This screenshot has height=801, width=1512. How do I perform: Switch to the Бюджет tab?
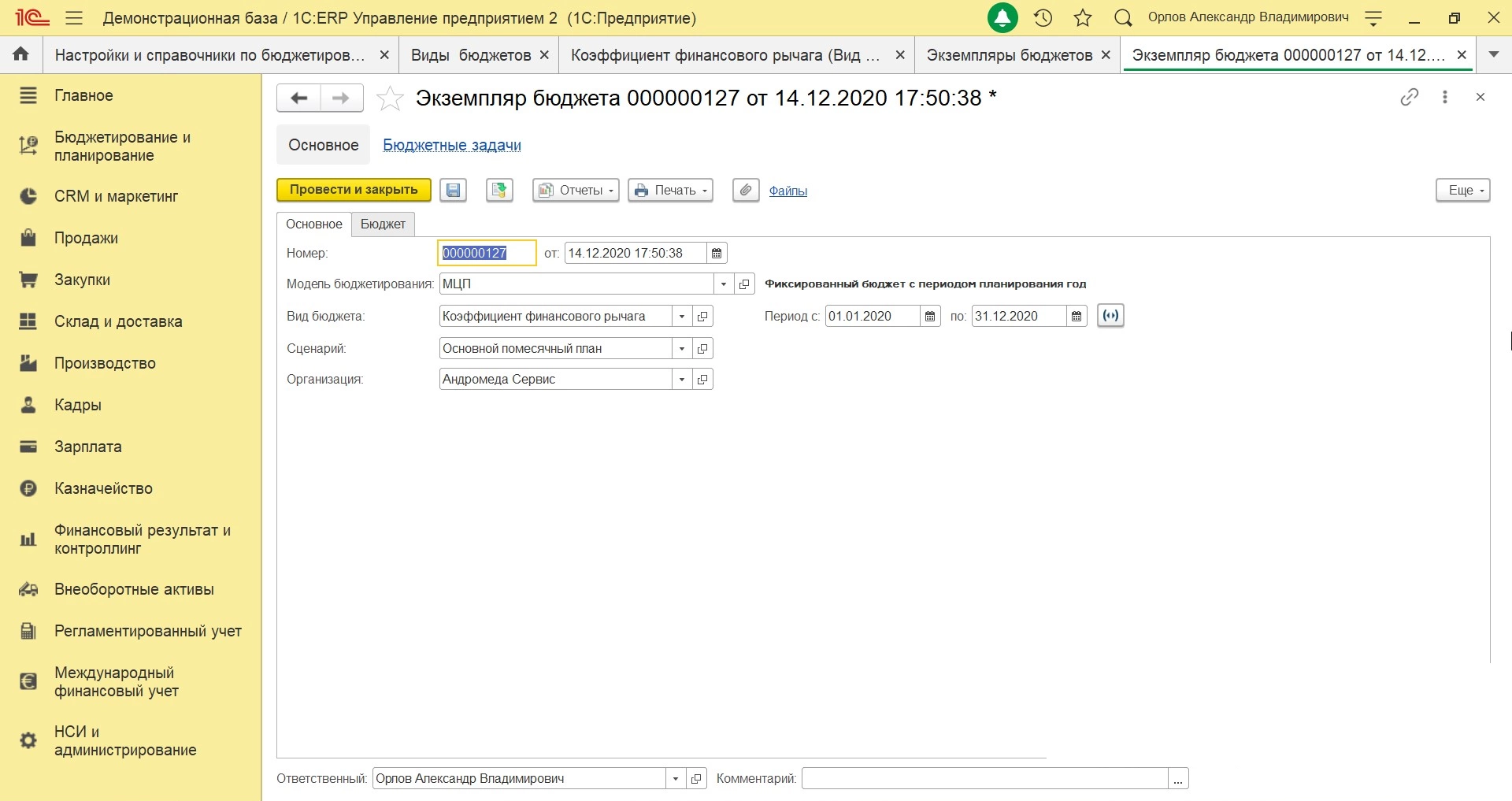(x=383, y=224)
